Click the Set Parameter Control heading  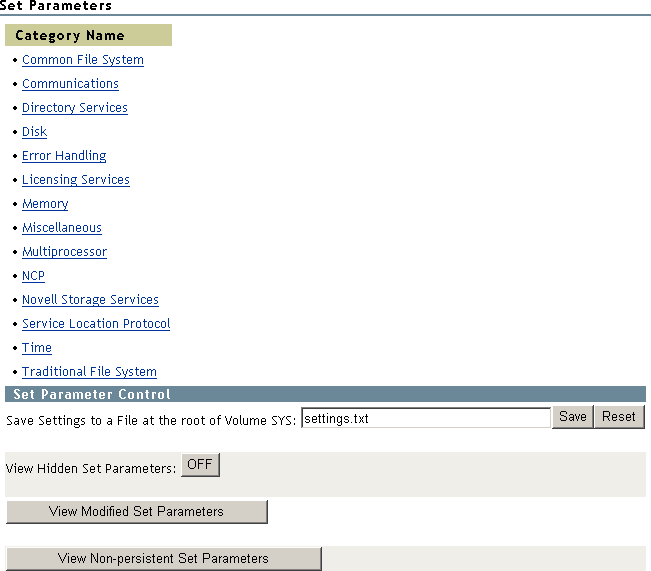pyautogui.click(x=92, y=394)
